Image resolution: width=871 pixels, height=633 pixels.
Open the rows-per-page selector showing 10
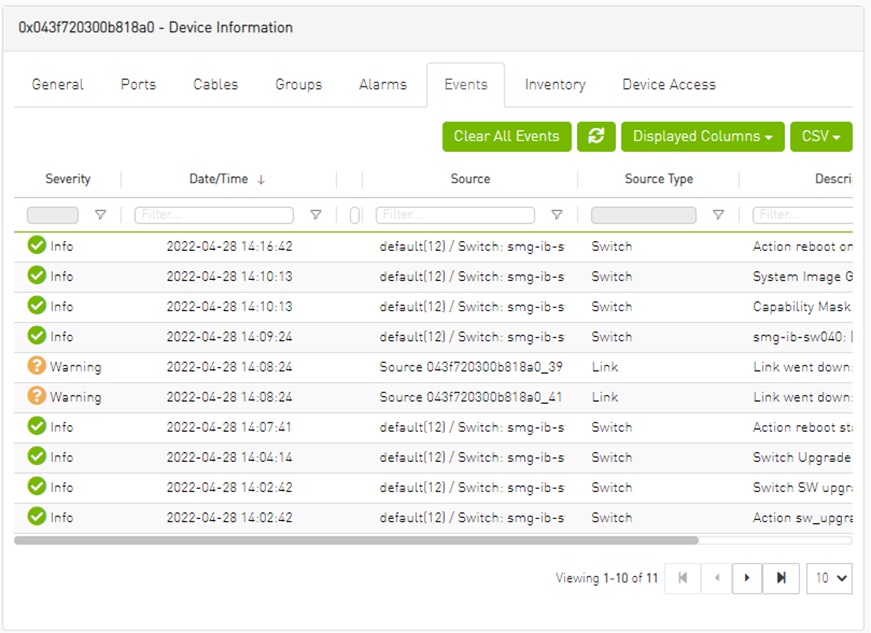tap(829, 578)
